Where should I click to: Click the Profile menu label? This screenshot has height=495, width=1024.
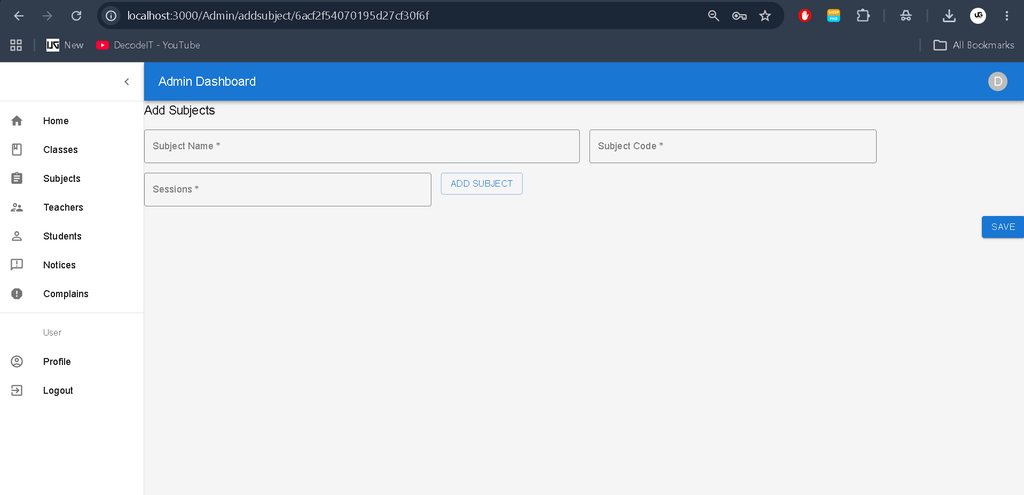pos(57,362)
